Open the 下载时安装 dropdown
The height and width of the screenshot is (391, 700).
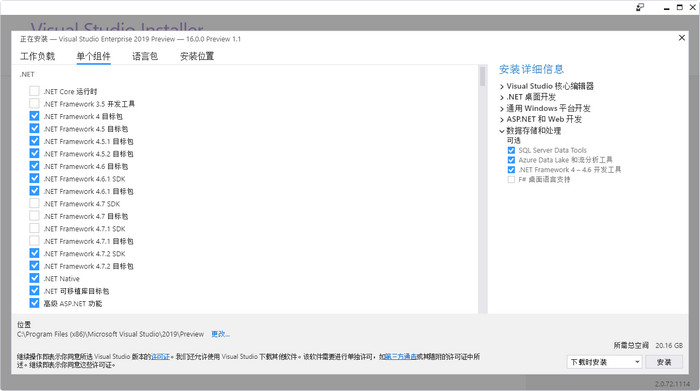[605, 362]
